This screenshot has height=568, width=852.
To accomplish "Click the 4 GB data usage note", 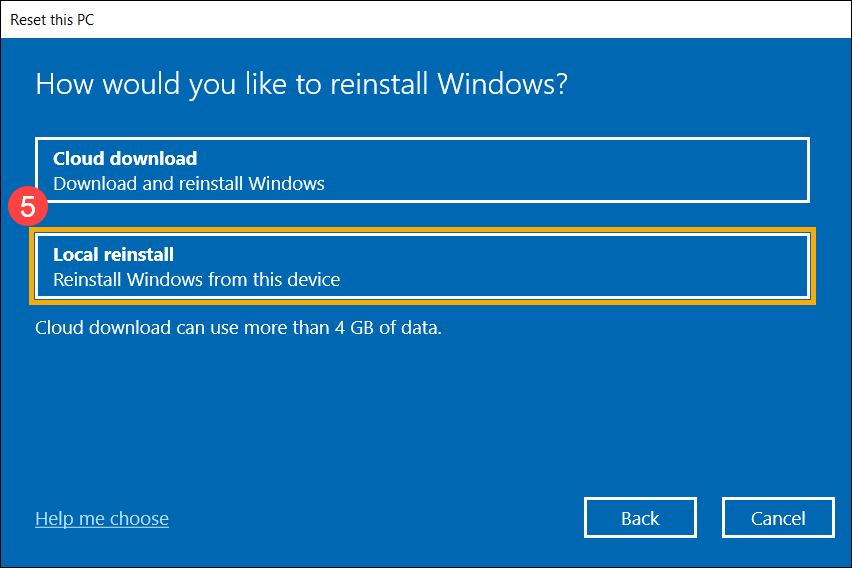I will click(x=238, y=327).
